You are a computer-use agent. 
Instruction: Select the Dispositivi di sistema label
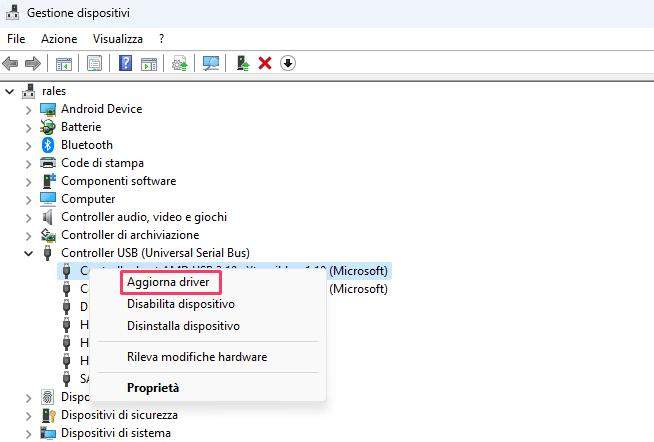tap(116, 433)
